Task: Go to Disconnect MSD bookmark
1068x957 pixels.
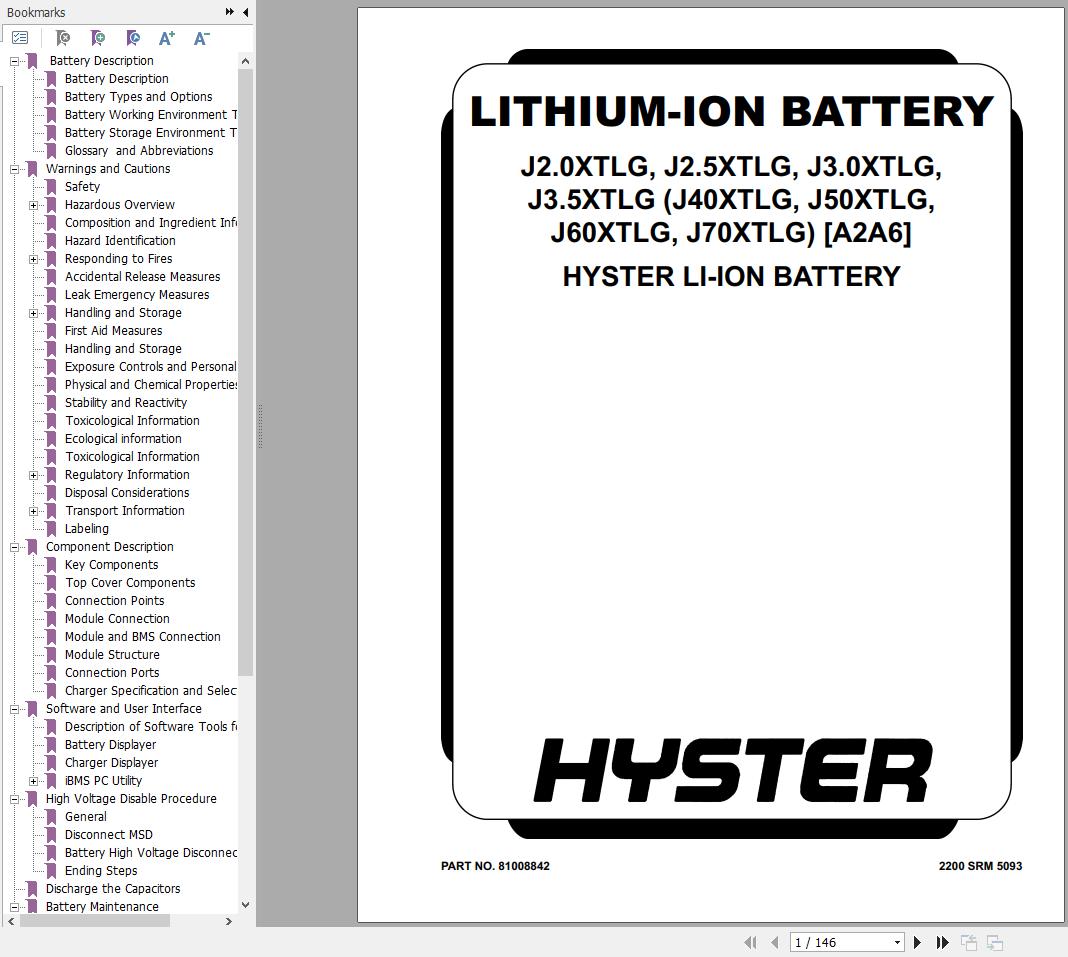Action: [x=108, y=835]
